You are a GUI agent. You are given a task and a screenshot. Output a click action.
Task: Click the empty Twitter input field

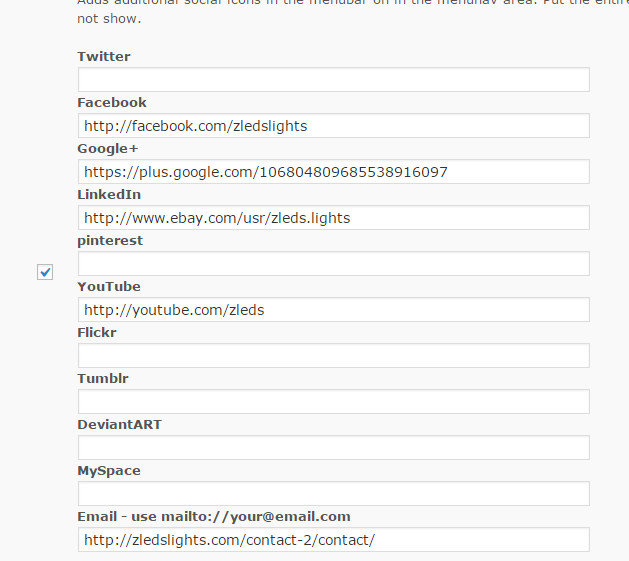pos(333,80)
